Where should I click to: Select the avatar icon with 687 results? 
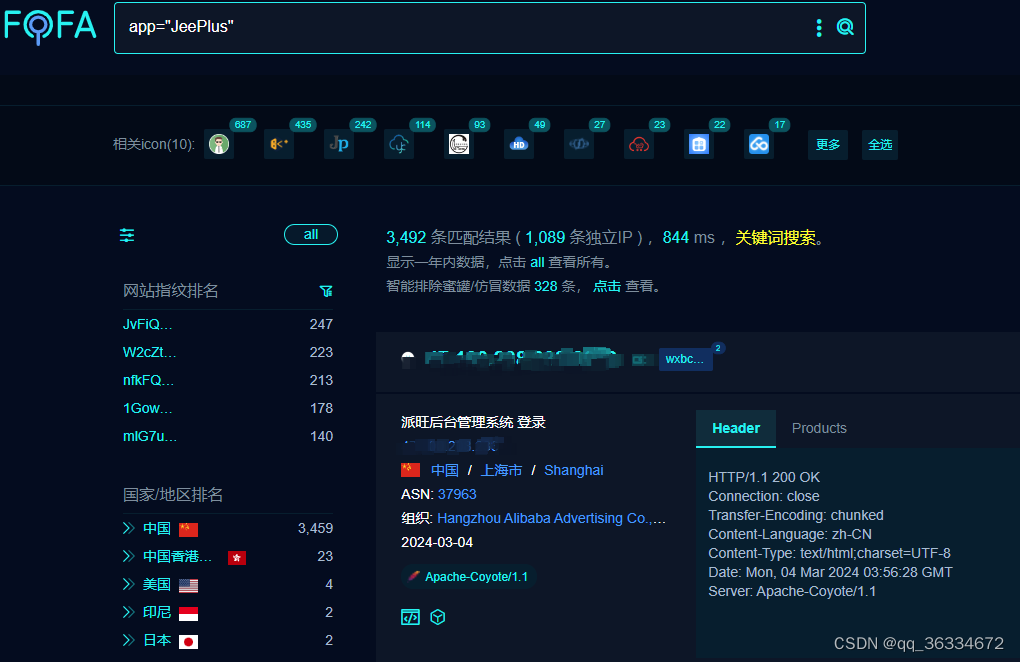pyautogui.click(x=219, y=144)
